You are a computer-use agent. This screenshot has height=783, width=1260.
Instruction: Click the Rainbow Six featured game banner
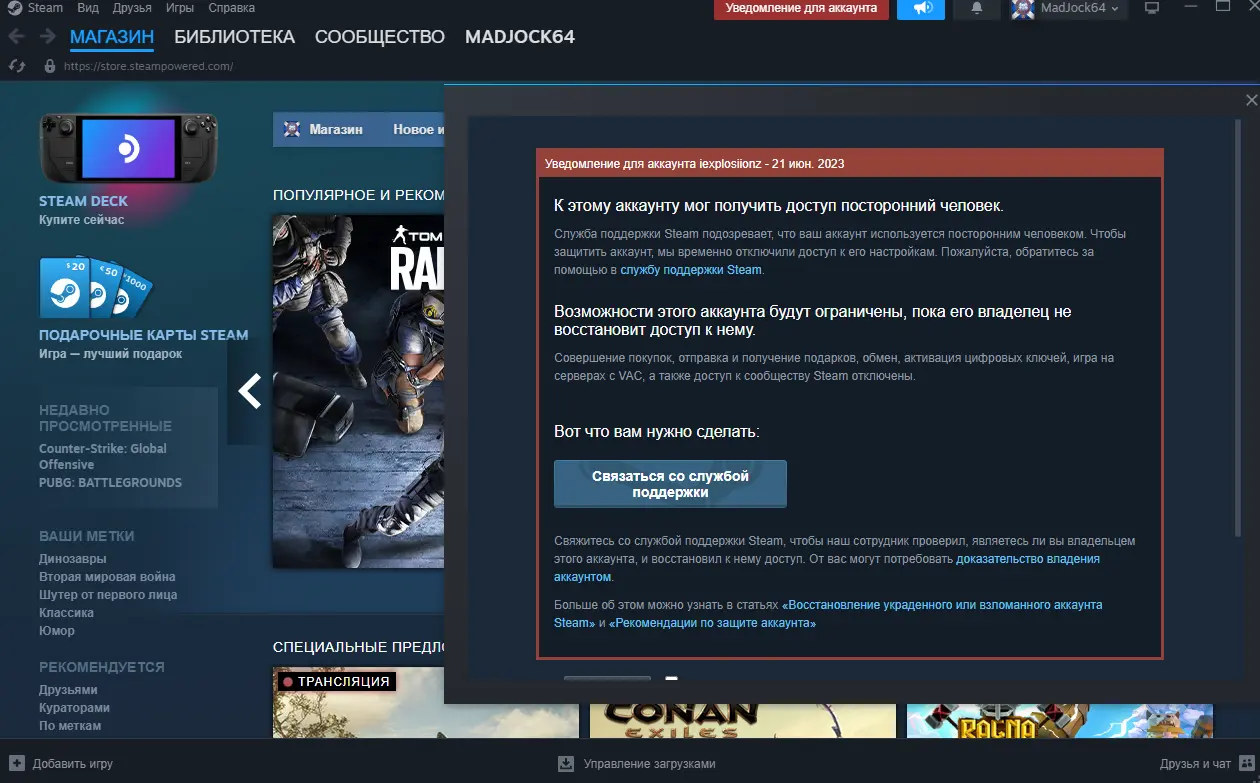(358, 391)
